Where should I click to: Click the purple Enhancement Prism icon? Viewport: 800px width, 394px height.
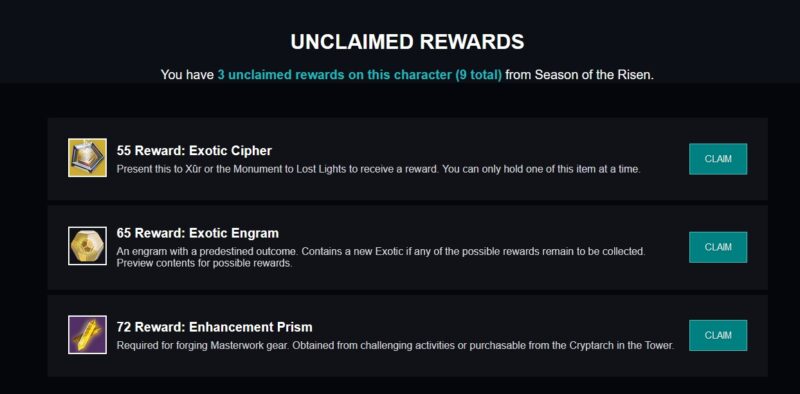(x=87, y=334)
